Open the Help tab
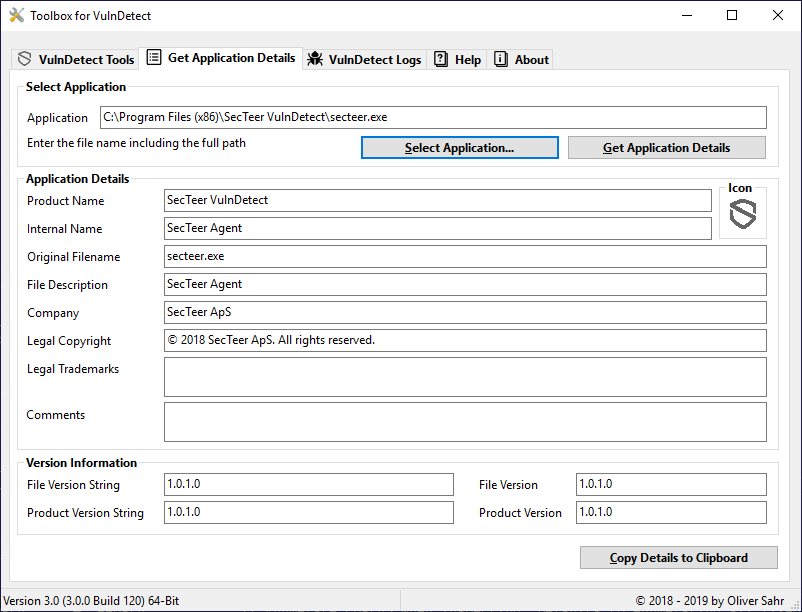 pyautogui.click(x=458, y=59)
